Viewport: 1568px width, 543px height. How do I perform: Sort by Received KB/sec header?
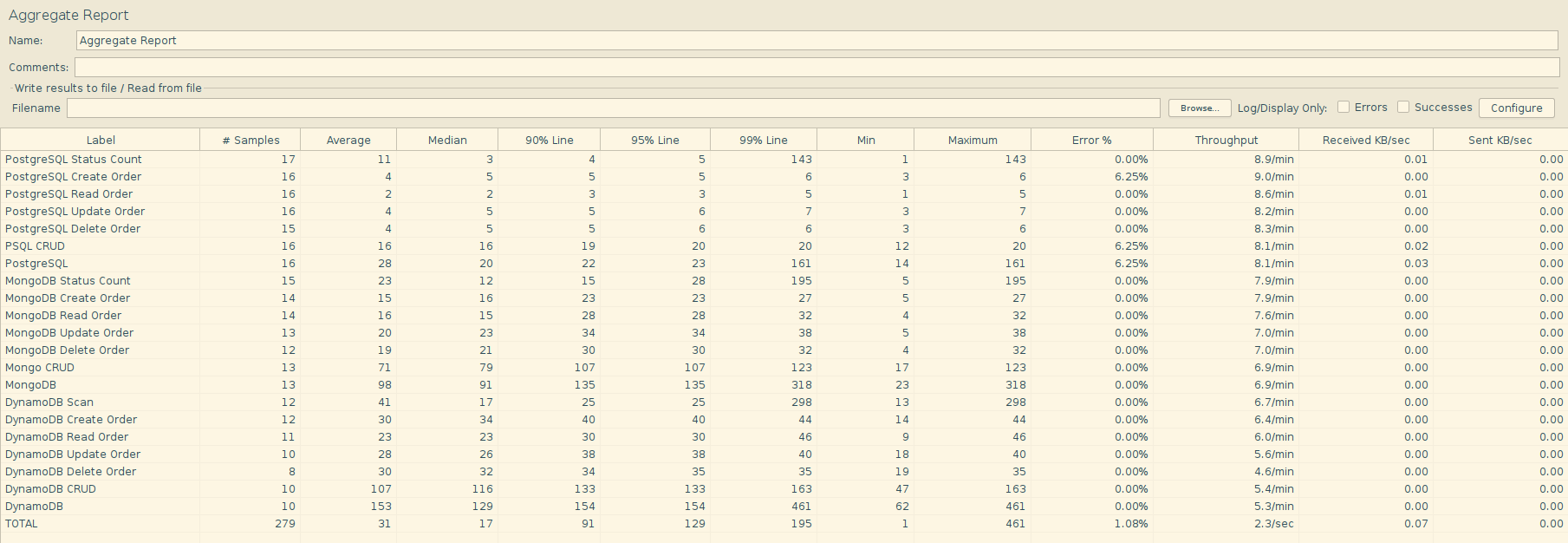(1365, 140)
